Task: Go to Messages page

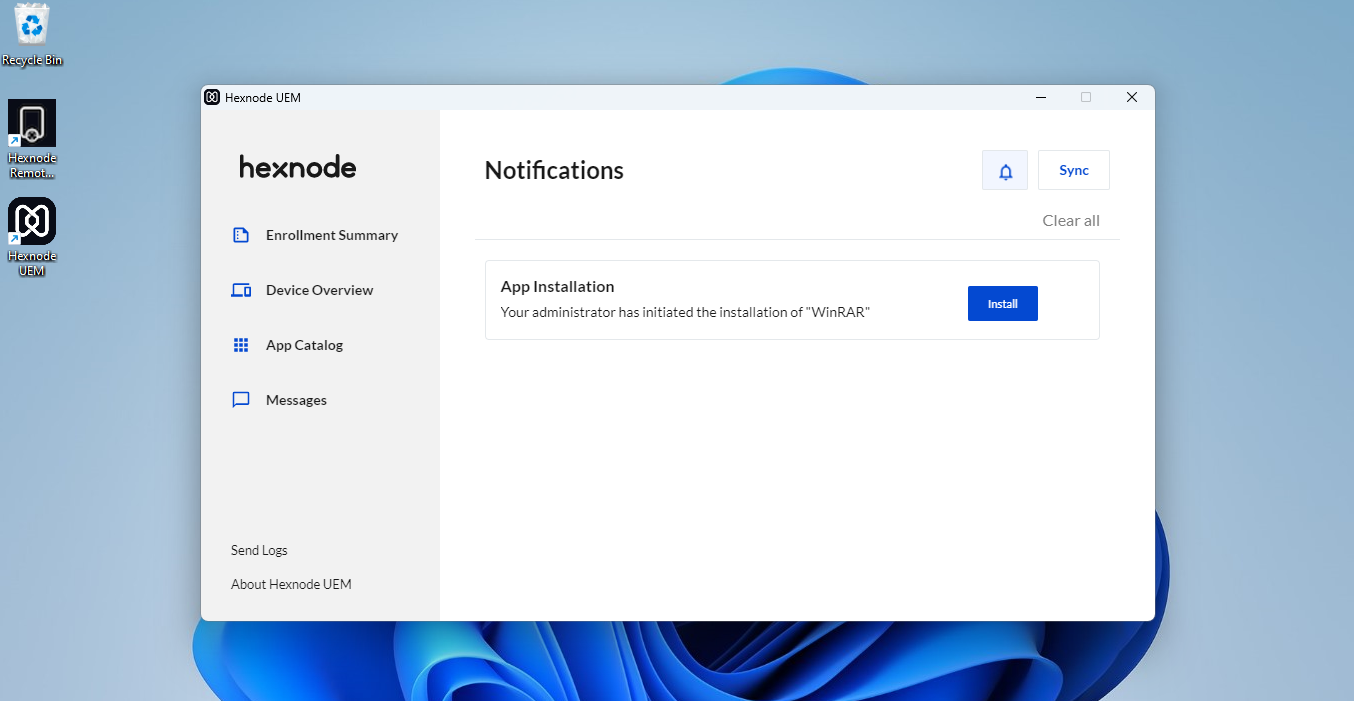Action: [x=296, y=400]
